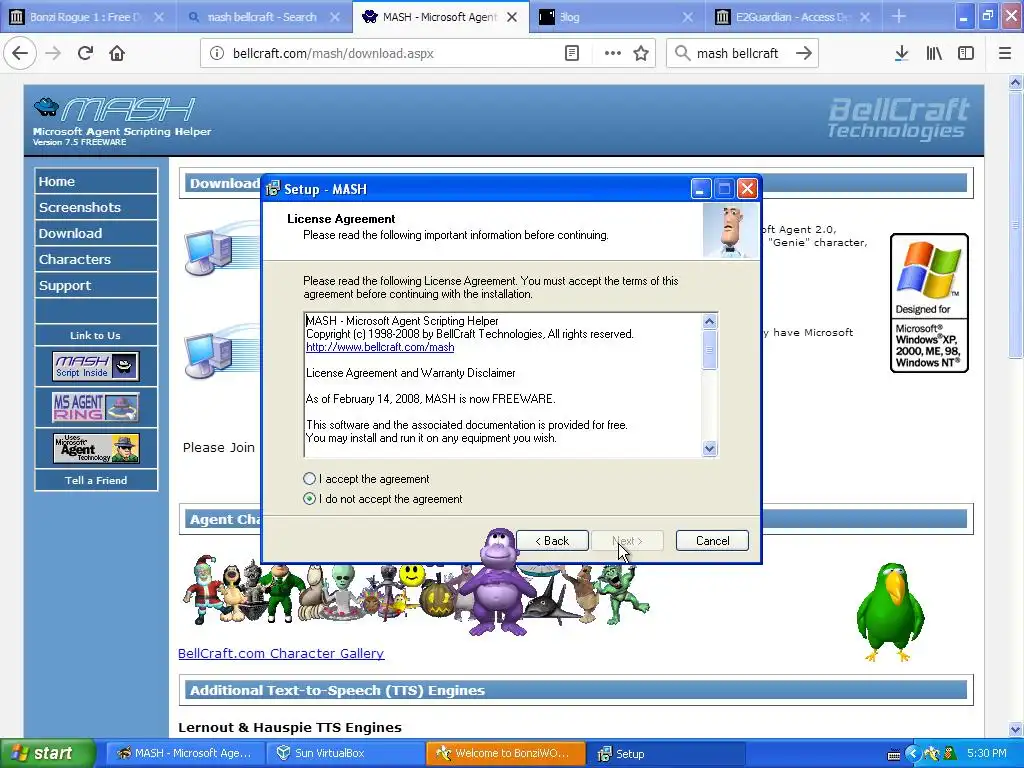
Task: Open the Support menu item
Action: click(x=96, y=285)
